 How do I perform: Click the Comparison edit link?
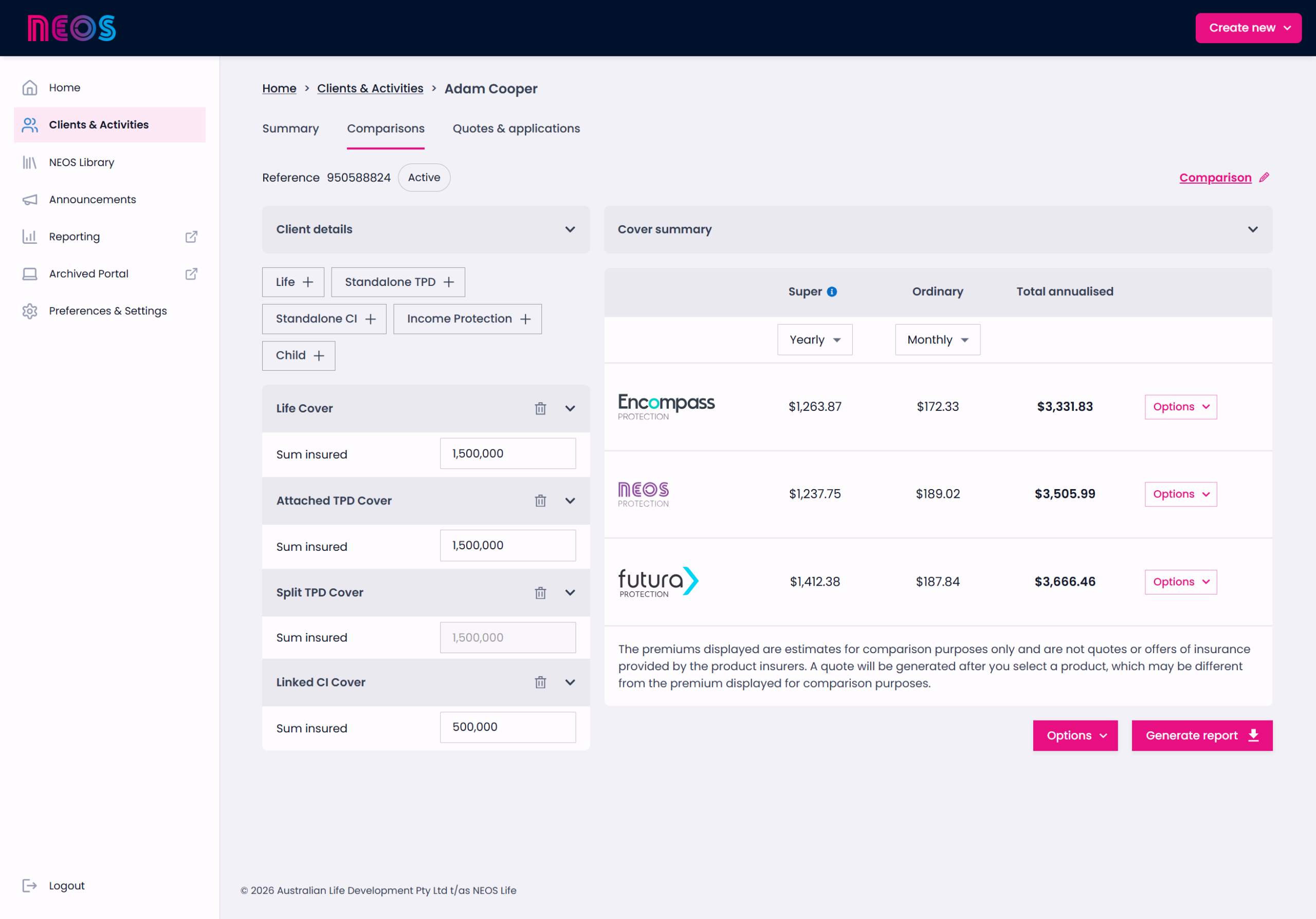[1215, 178]
